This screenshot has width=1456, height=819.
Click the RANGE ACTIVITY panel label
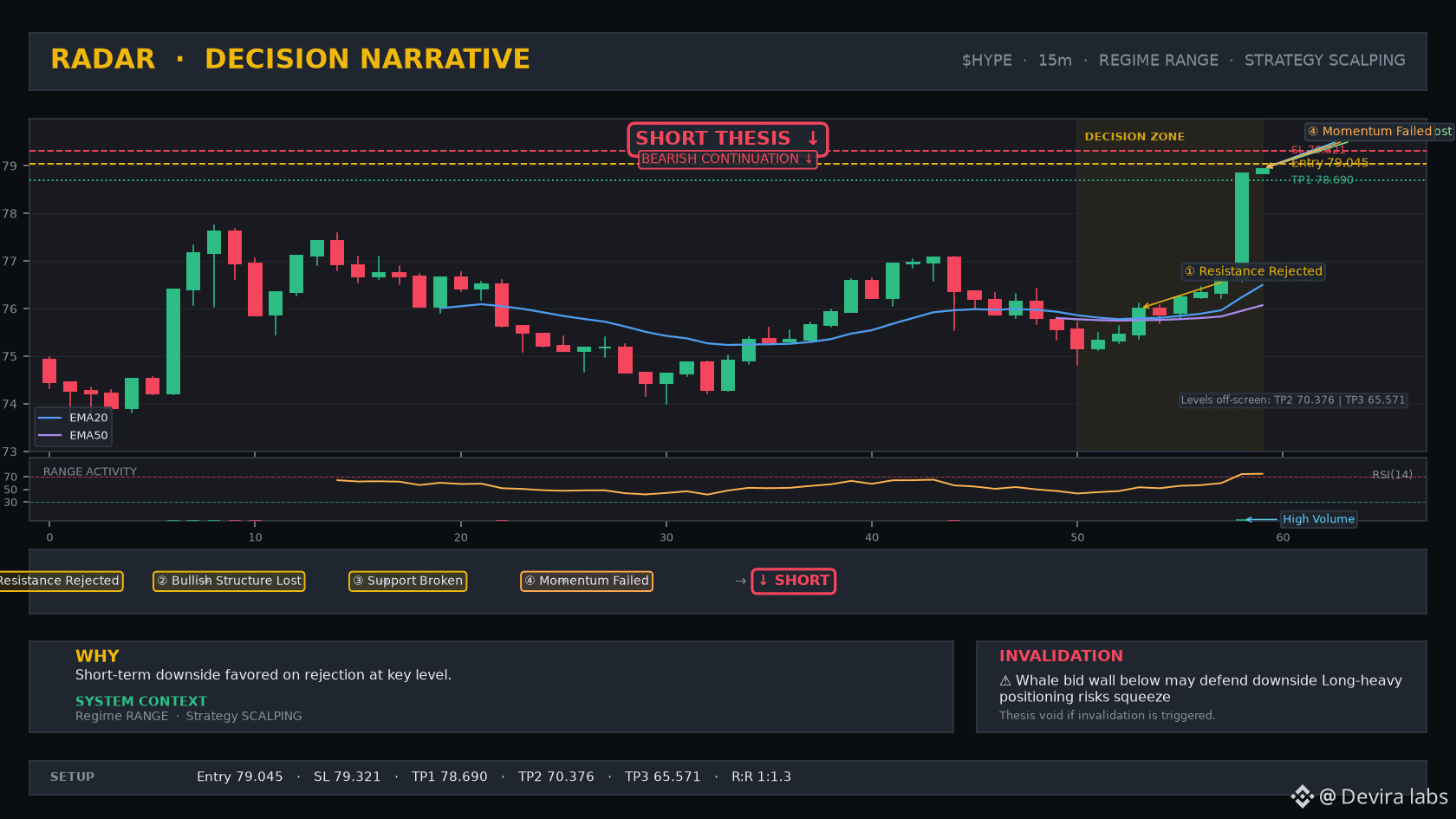[90, 472]
